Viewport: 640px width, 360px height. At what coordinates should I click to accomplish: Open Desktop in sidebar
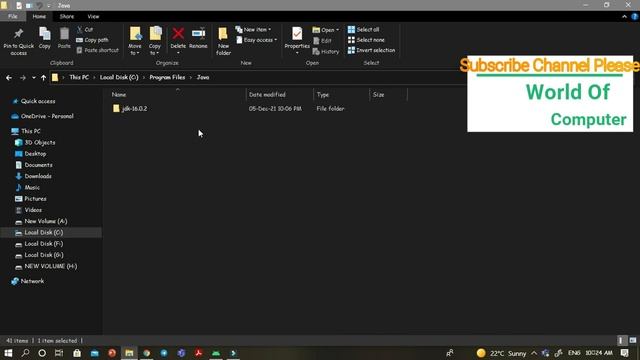tap(31, 153)
